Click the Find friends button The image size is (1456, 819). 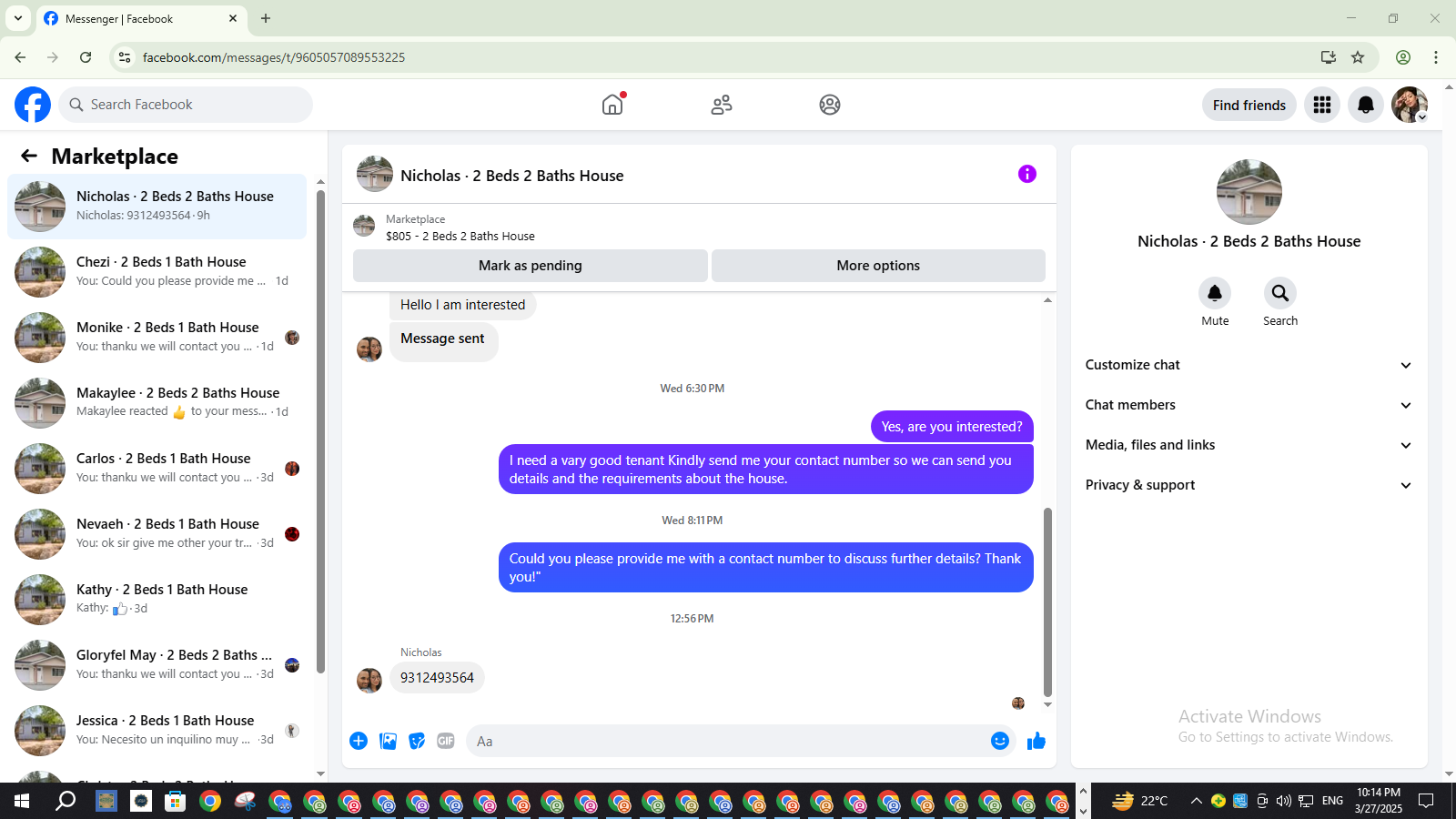point(1249,105)
